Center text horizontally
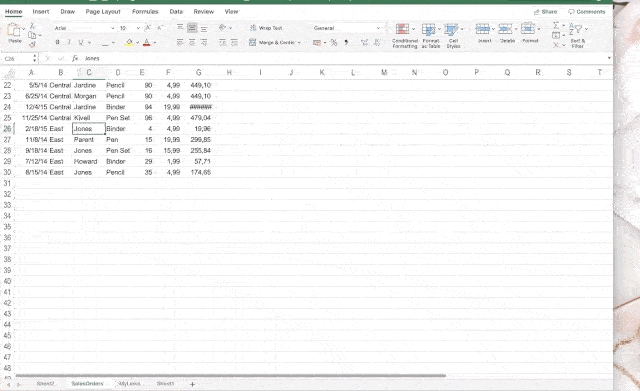The width and height of the screenshot is (640, 391). coord(192,42)
